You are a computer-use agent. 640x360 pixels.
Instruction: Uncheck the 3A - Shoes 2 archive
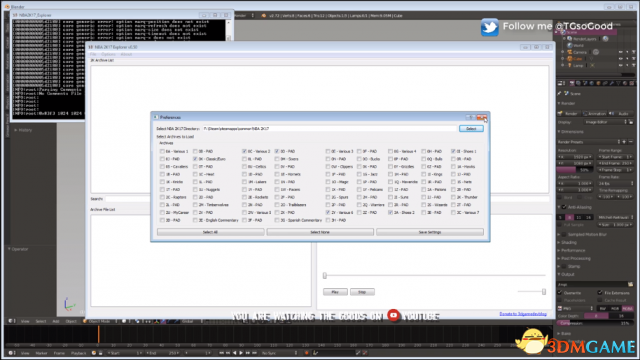(391, 213)
